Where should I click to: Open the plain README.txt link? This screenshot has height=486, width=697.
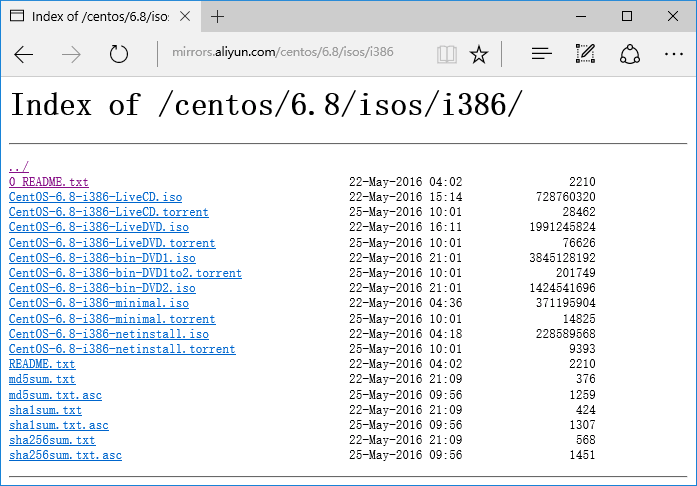(42, 364)
